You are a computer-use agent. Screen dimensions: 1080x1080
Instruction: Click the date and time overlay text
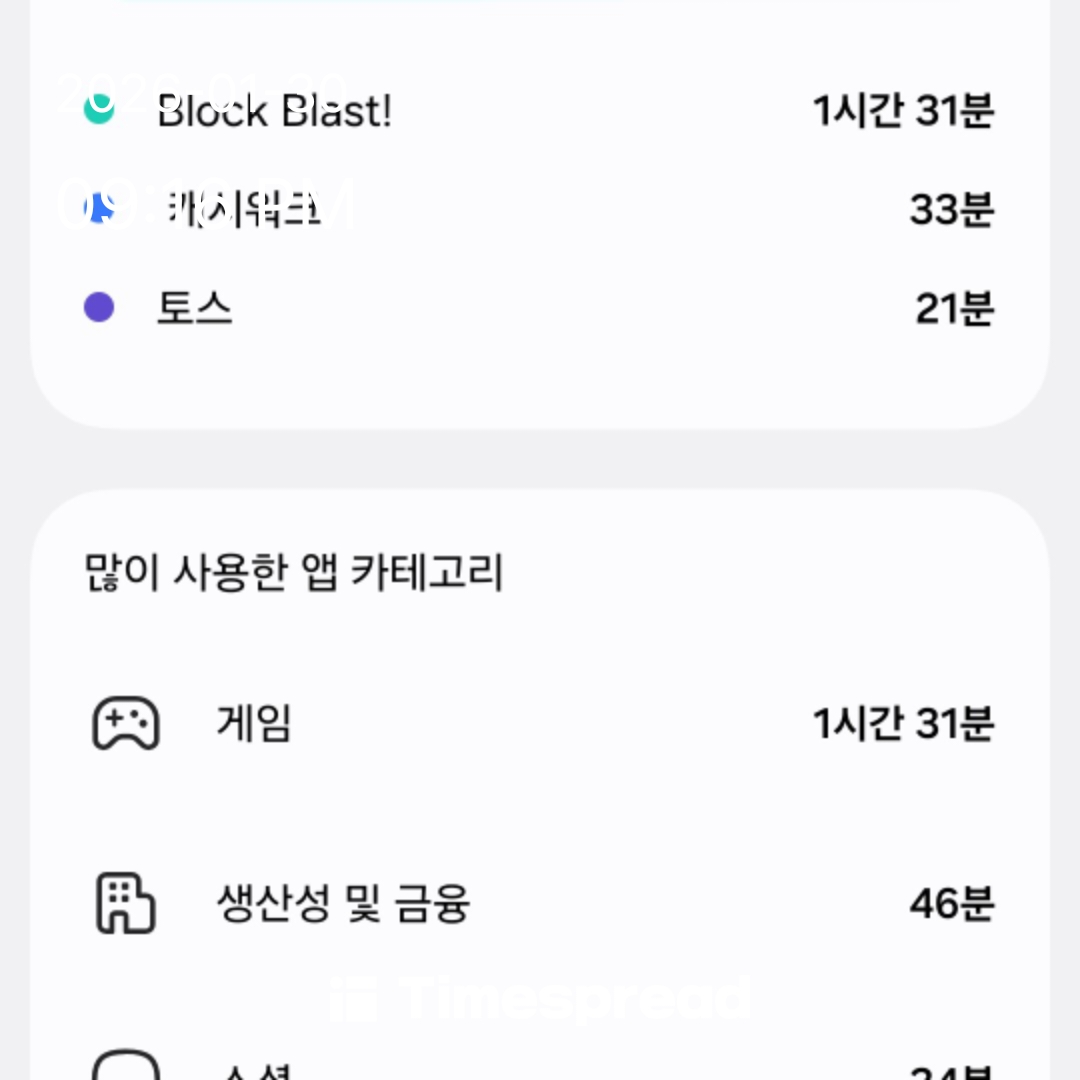(x=205, y=150)
